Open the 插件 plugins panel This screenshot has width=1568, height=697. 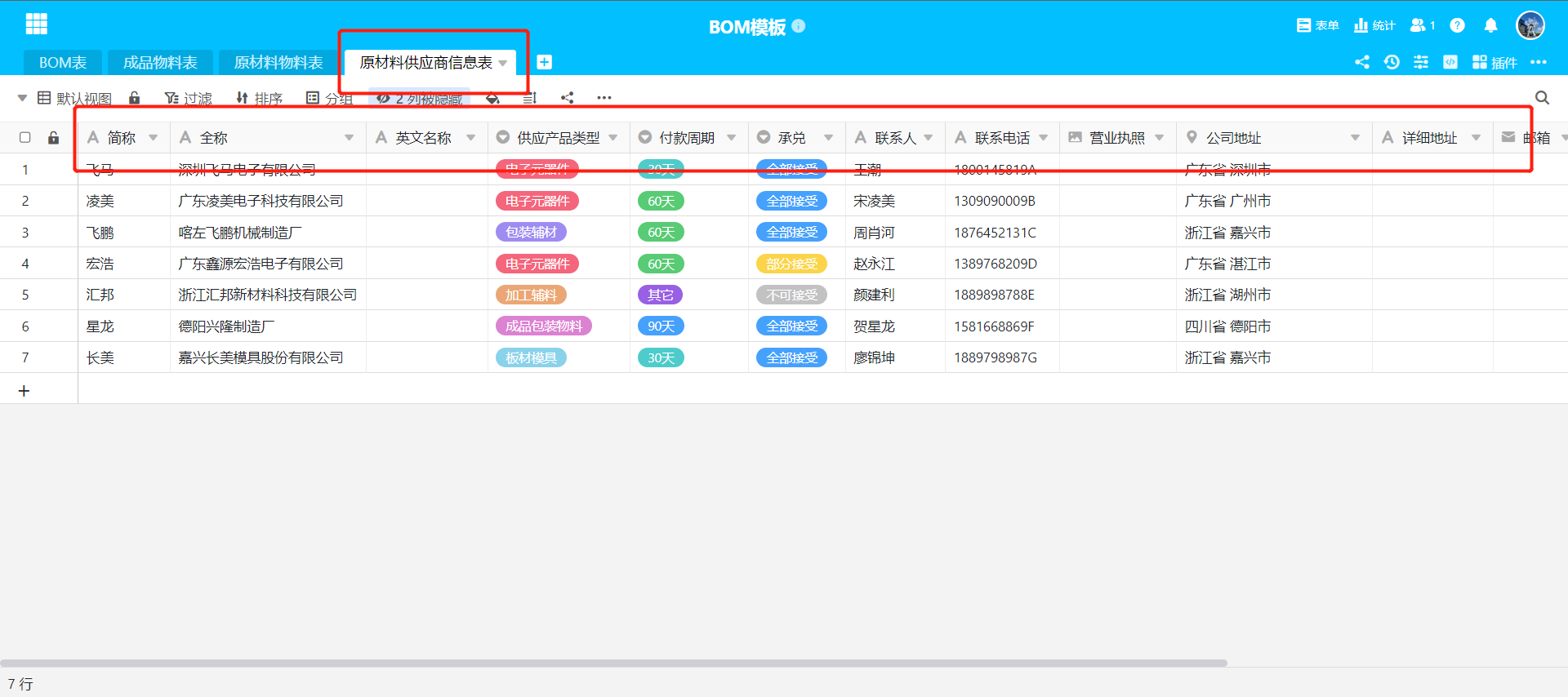point(1494,62)
